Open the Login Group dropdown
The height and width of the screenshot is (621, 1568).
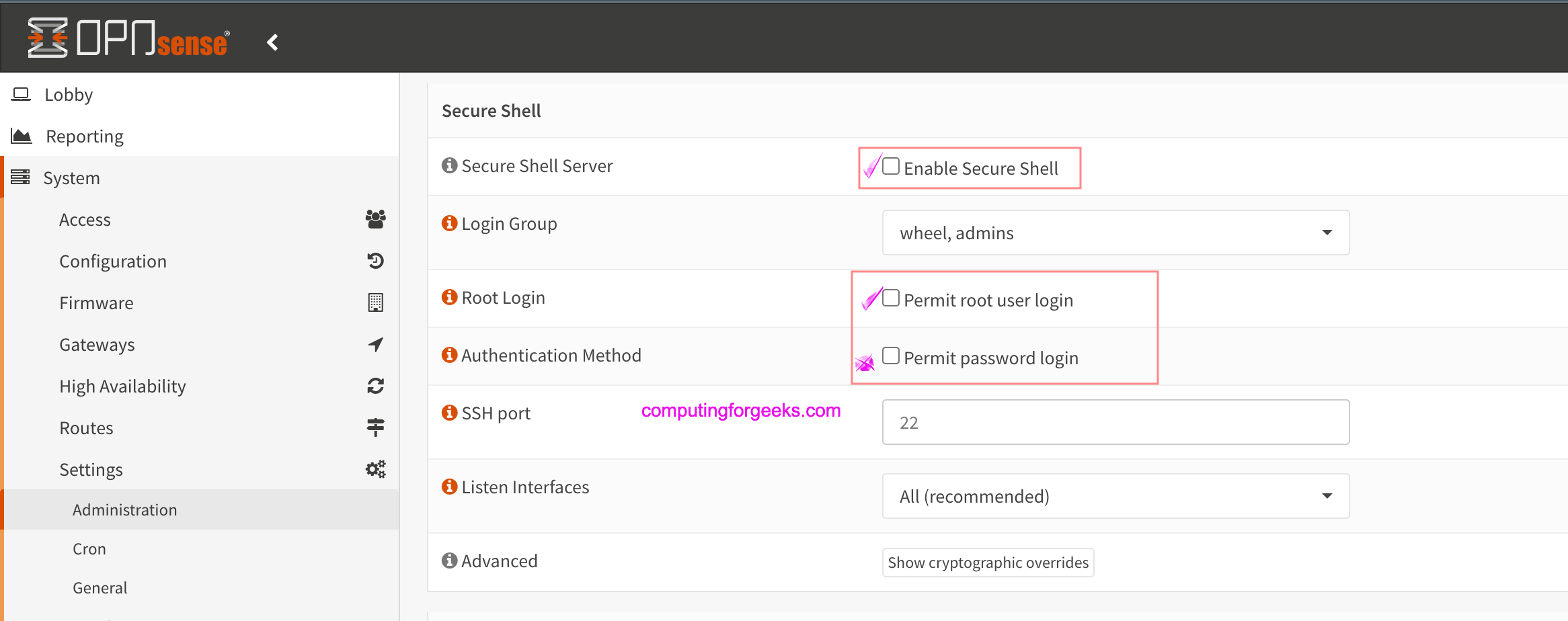click(1115, 233)
